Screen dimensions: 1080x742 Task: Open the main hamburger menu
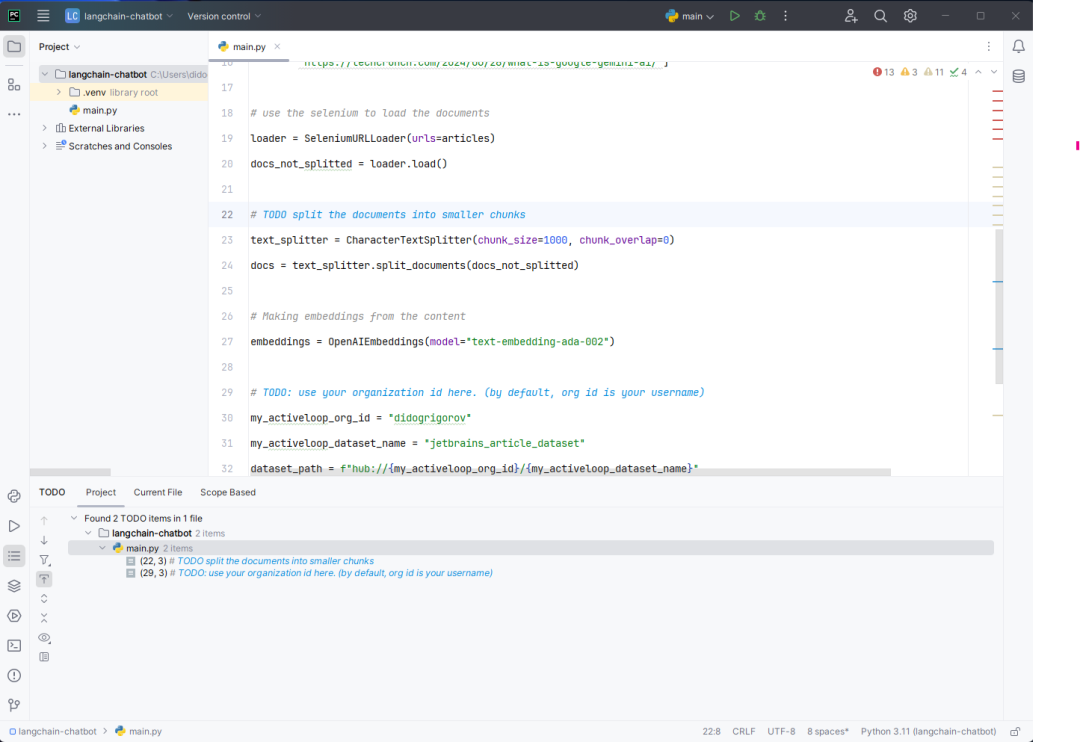tap(43, 16)
